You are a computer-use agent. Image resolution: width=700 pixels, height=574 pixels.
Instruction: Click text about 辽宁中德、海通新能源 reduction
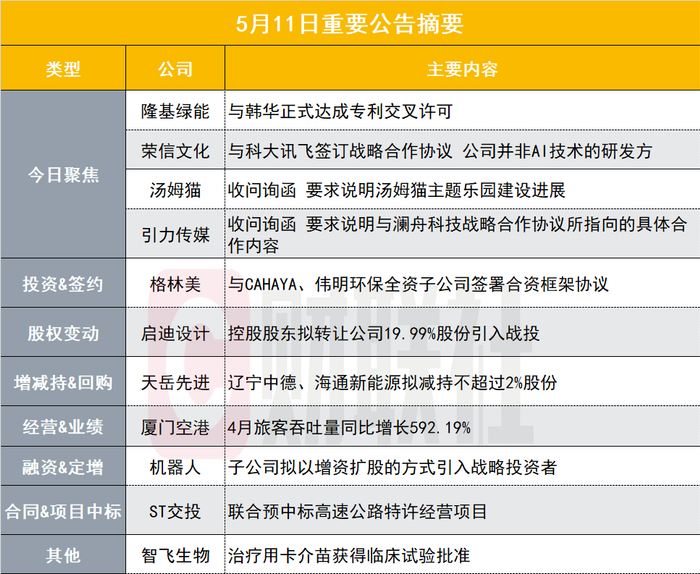pos(392,382)
